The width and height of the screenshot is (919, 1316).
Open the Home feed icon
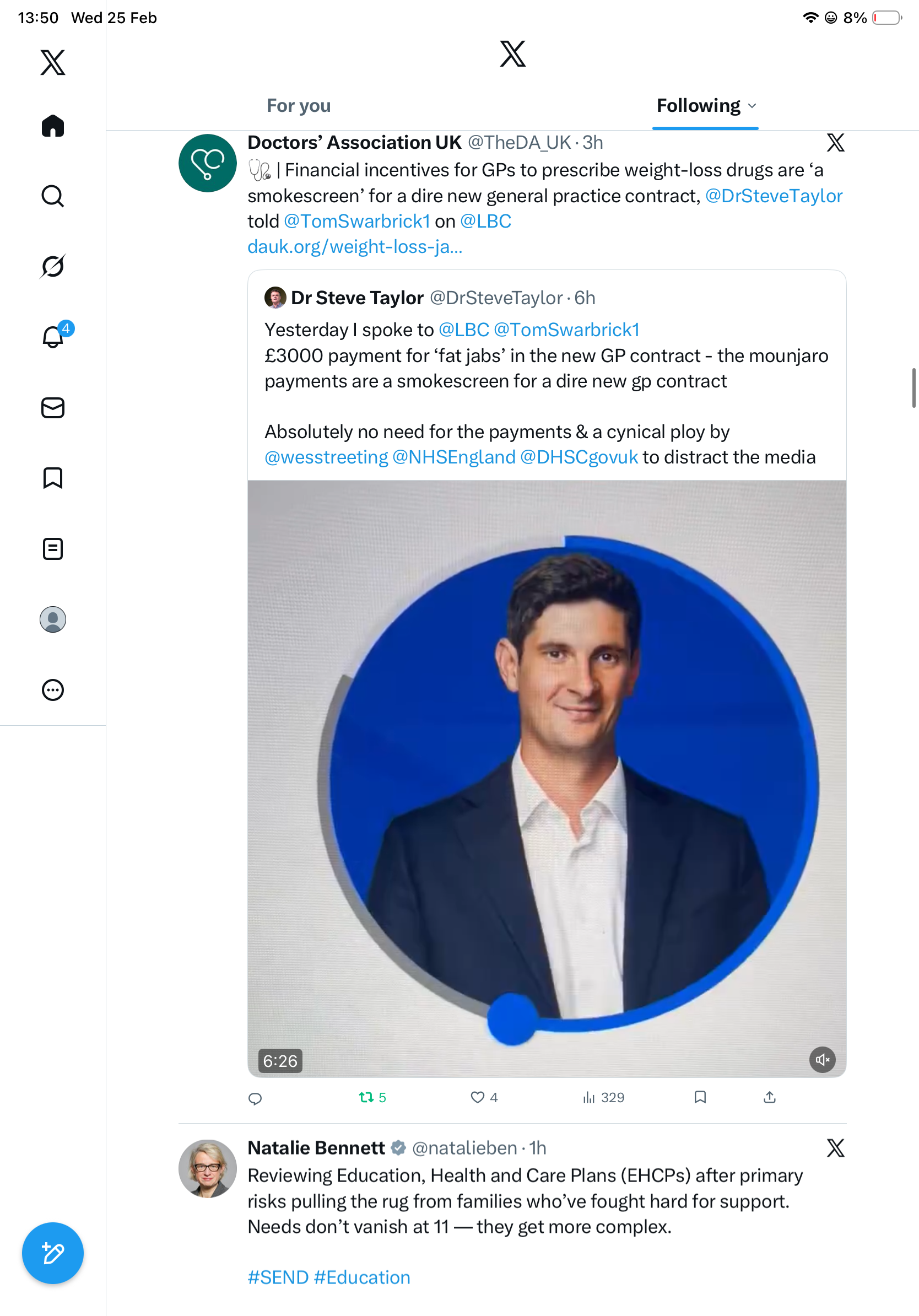53,126
